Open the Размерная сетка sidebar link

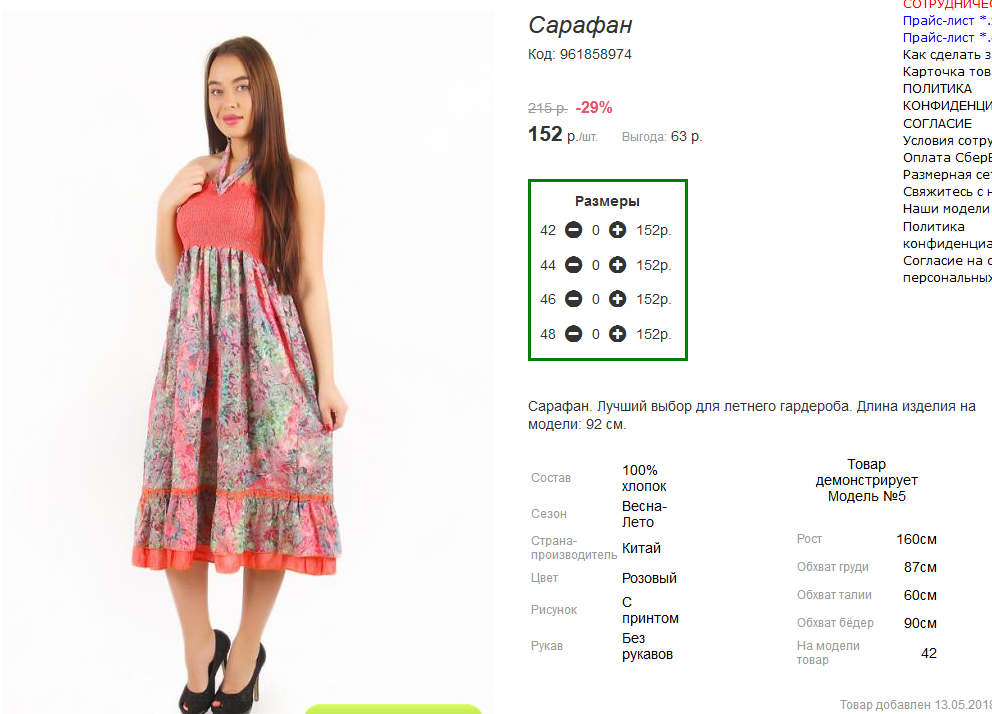tap(947, 175)
